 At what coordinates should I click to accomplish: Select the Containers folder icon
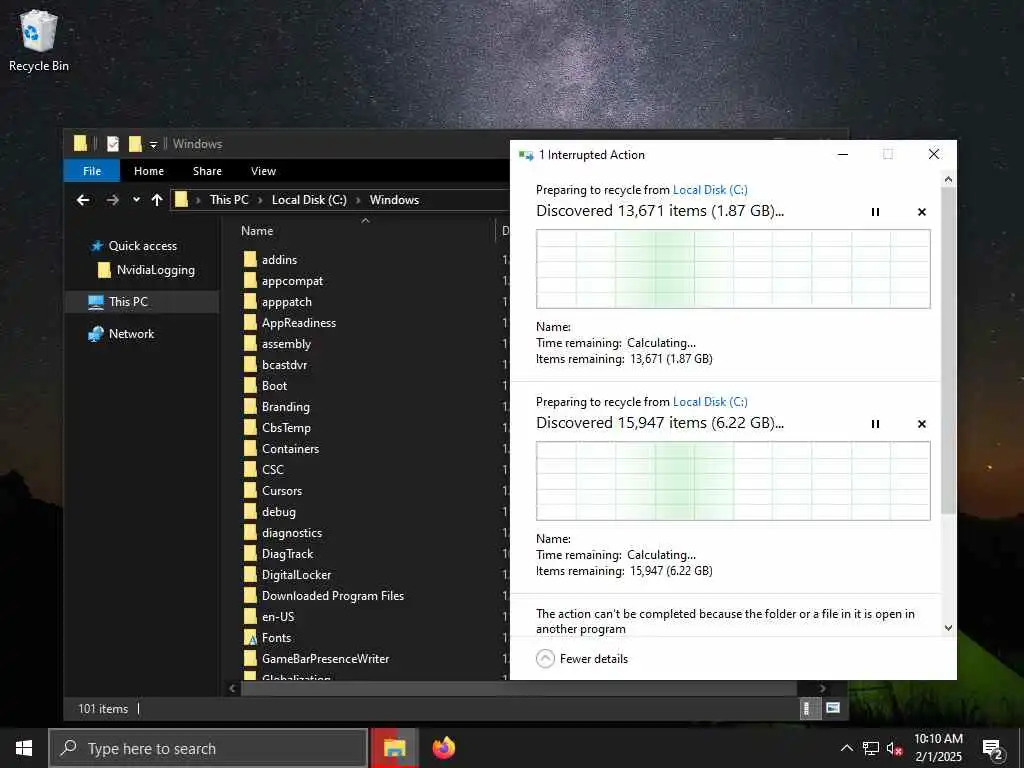coord(250,449)
